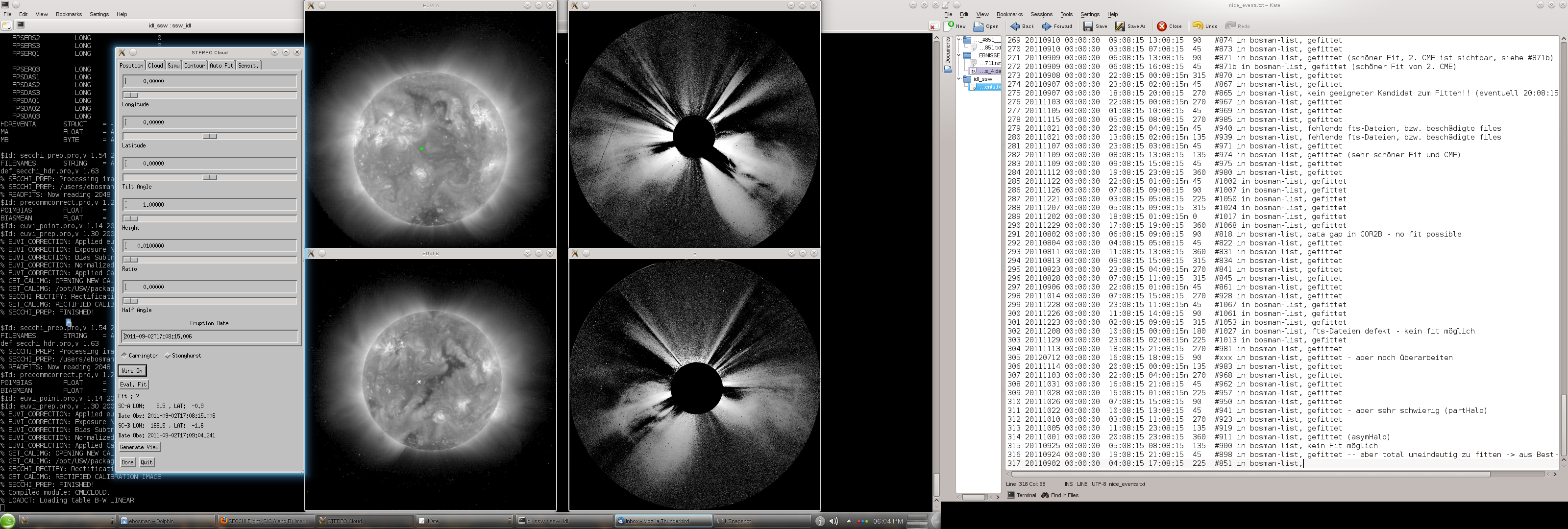Show hidden system tray icons arrow
This screenshot has height=529, width=1568.
pos(849,521)
